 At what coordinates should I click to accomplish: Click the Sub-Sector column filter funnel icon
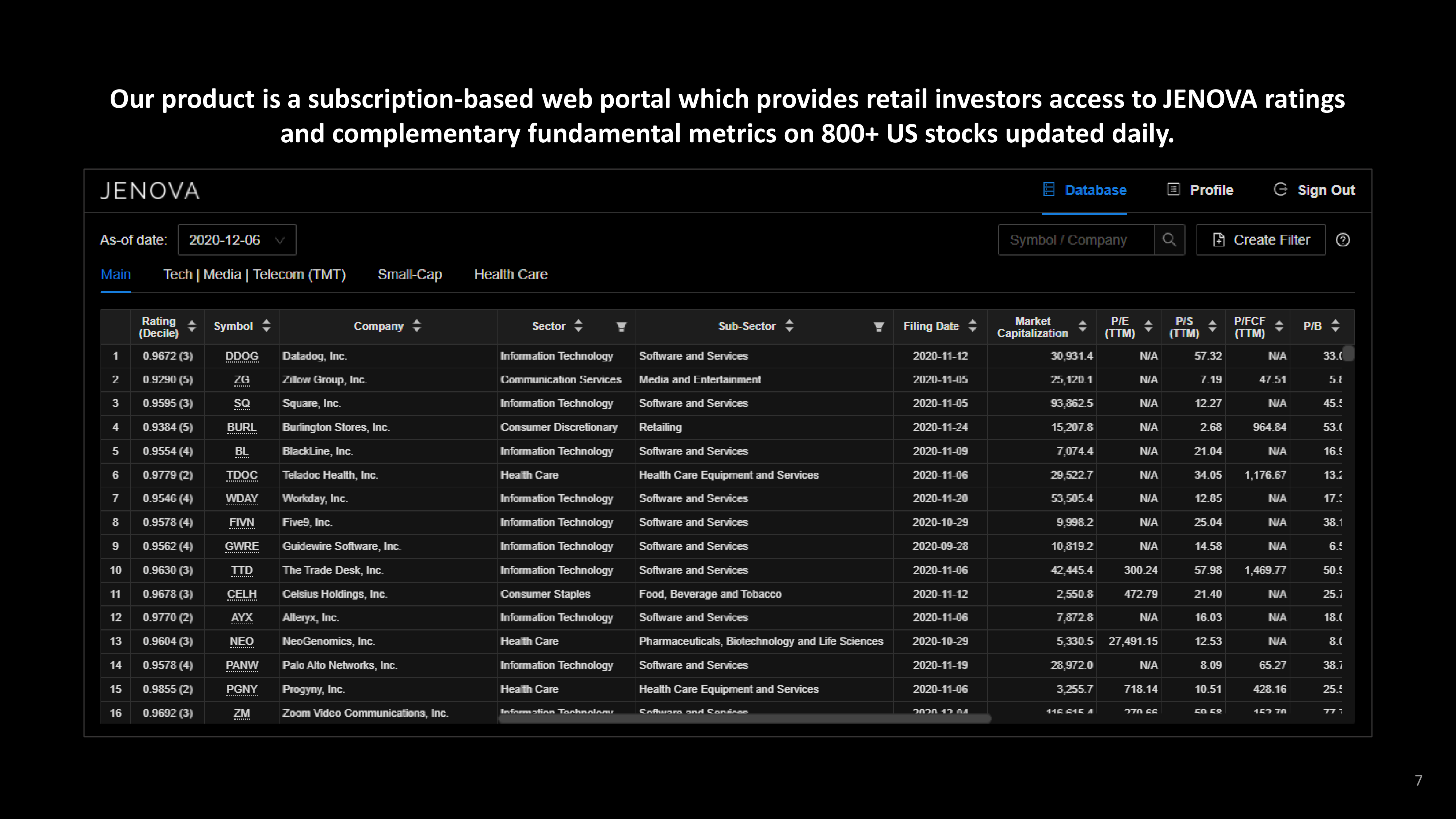click(x=879, y=326)
